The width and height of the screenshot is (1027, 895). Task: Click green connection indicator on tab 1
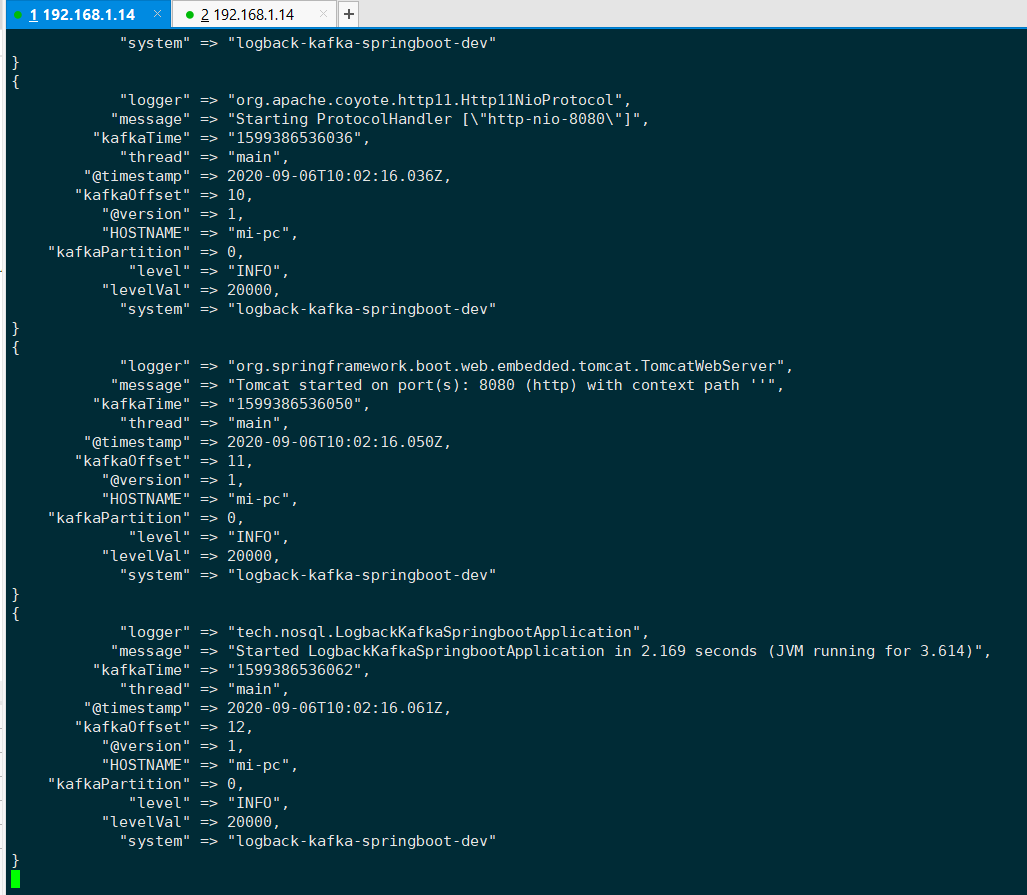[18, 14]
